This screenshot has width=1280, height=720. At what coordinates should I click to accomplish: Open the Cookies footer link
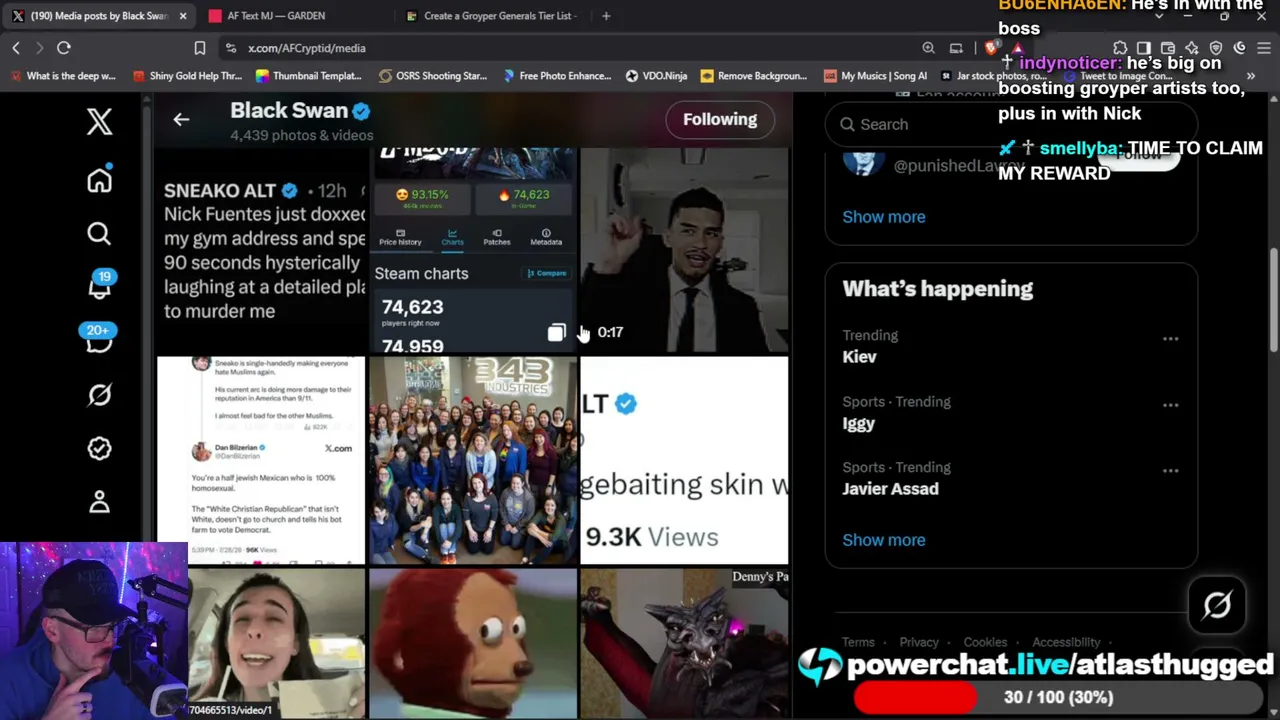pos(985,642)
